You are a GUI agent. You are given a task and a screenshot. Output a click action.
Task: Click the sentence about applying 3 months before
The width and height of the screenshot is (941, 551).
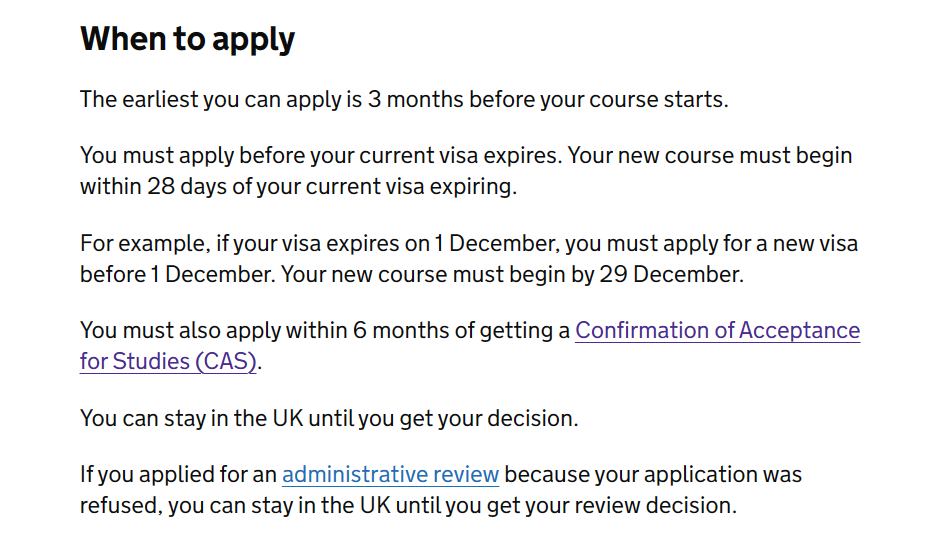click(x=404, y=100)
